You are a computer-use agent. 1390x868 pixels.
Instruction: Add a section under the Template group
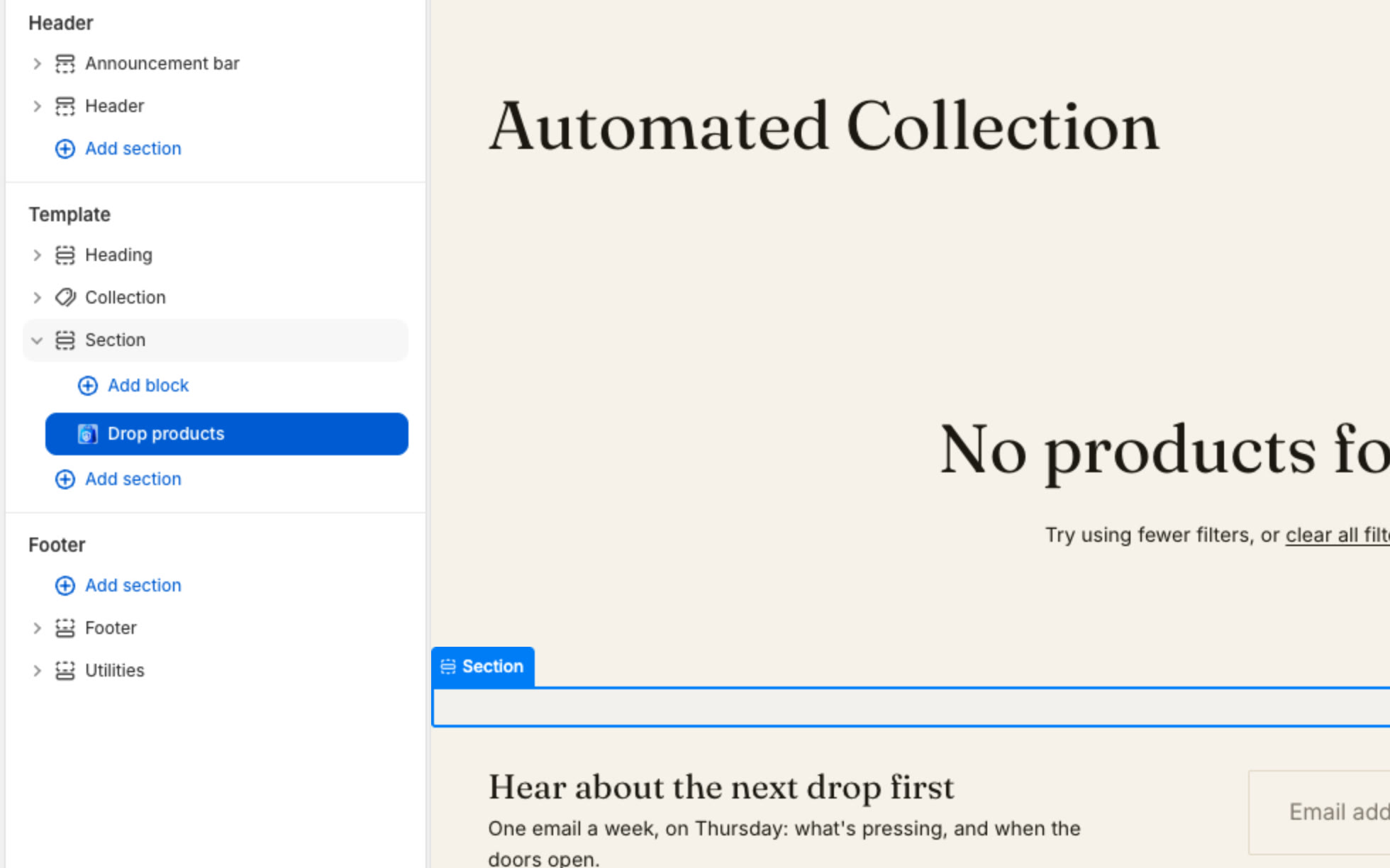coord(133,479)
